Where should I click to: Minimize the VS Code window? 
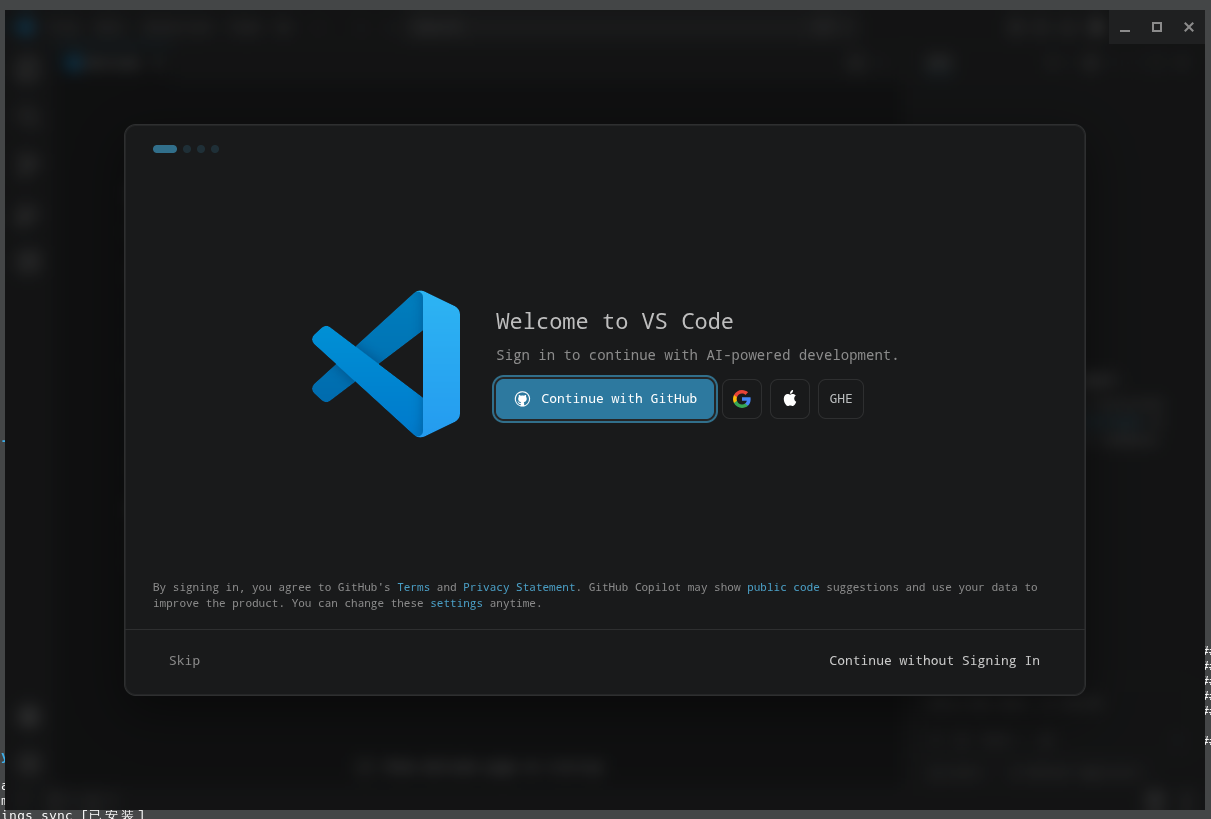[1125, 27]
